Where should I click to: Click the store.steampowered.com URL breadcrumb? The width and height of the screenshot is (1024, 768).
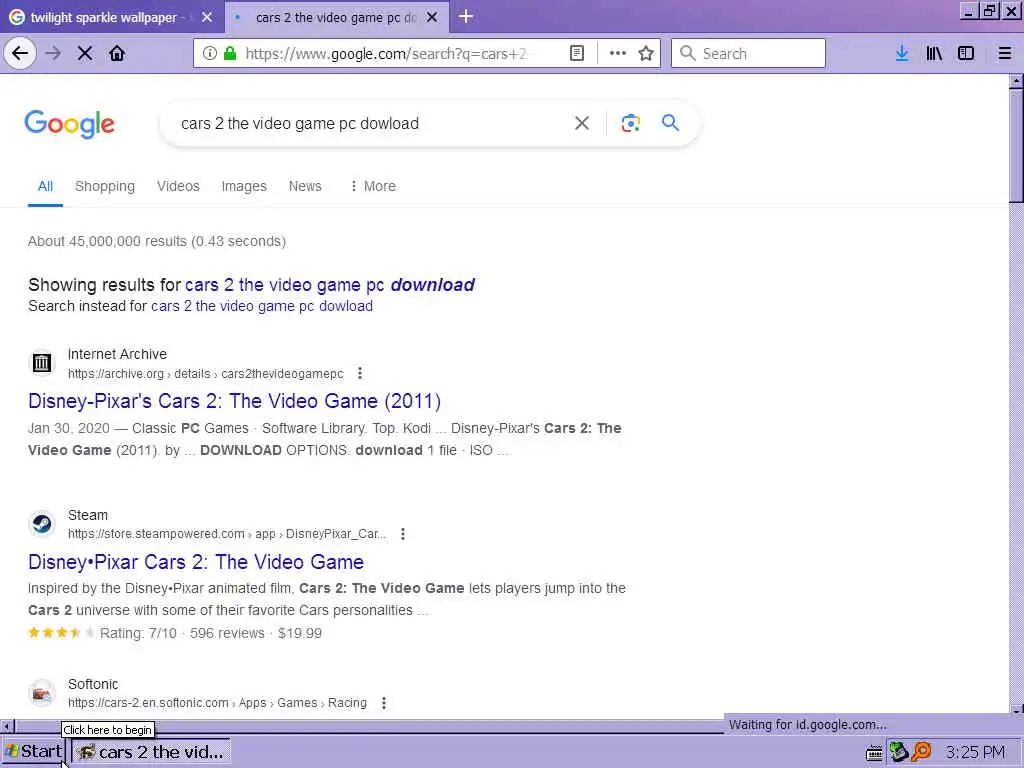pos(227,534)
